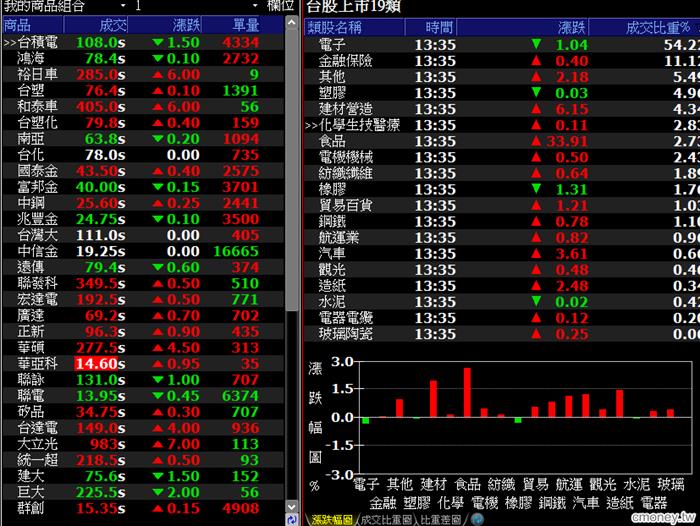Select the 宏達電 stock row
700x526 pixels.
[x=143, y=300]
